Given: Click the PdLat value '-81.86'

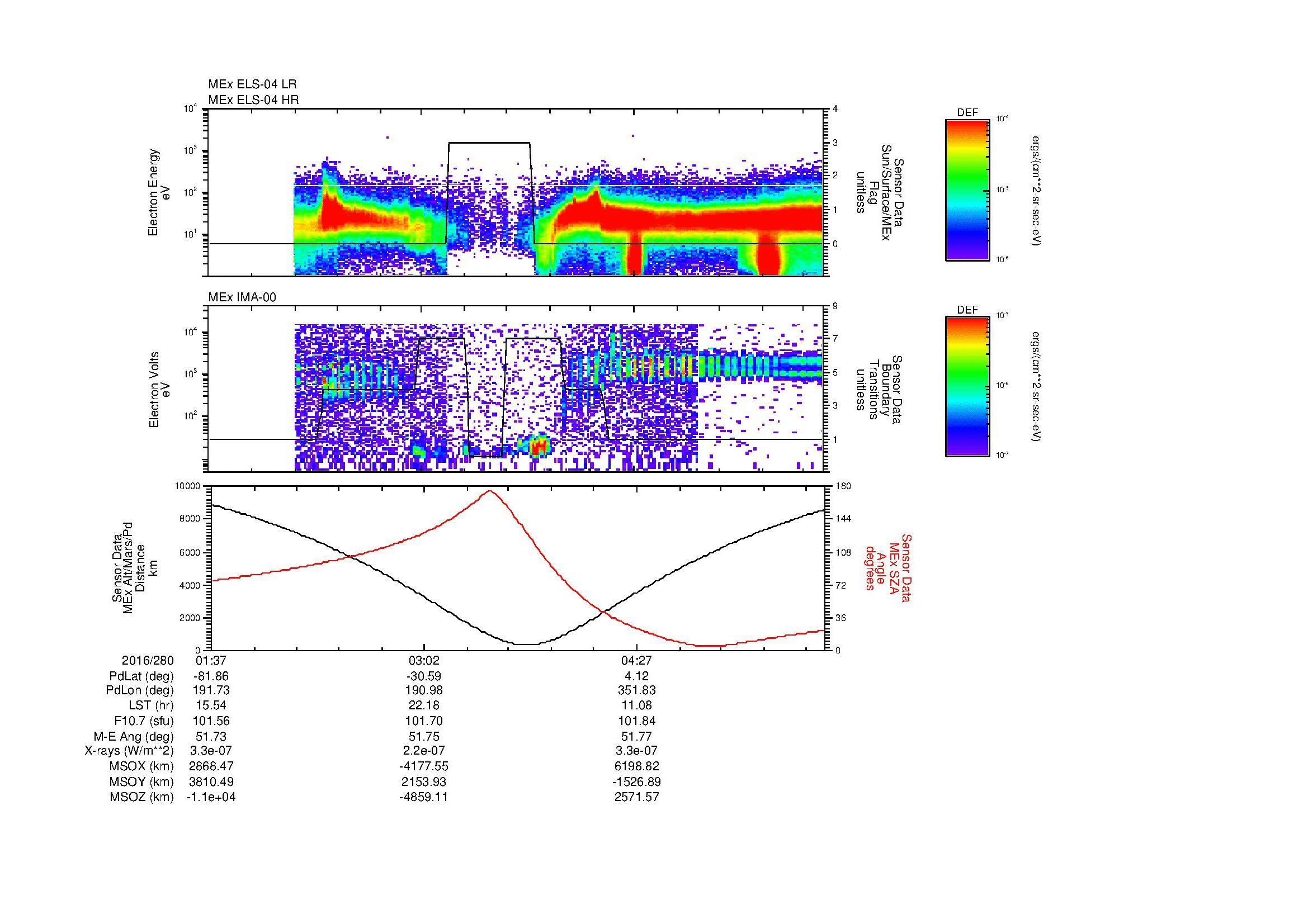Looking at the screenshot, I should 211,676.
